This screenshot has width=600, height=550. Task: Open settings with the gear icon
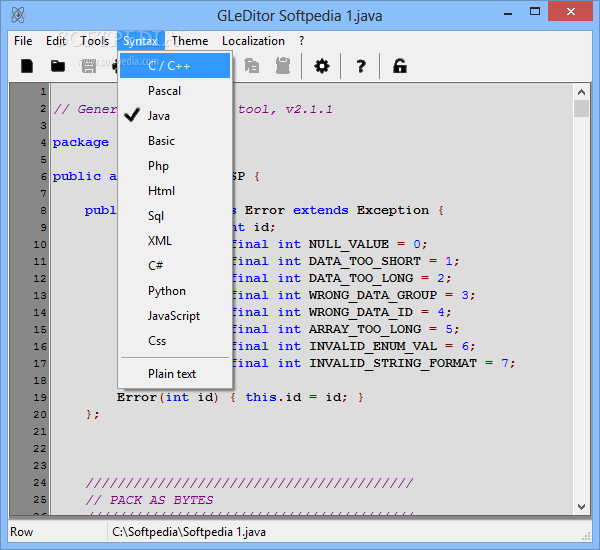click(x=321, y=66)
